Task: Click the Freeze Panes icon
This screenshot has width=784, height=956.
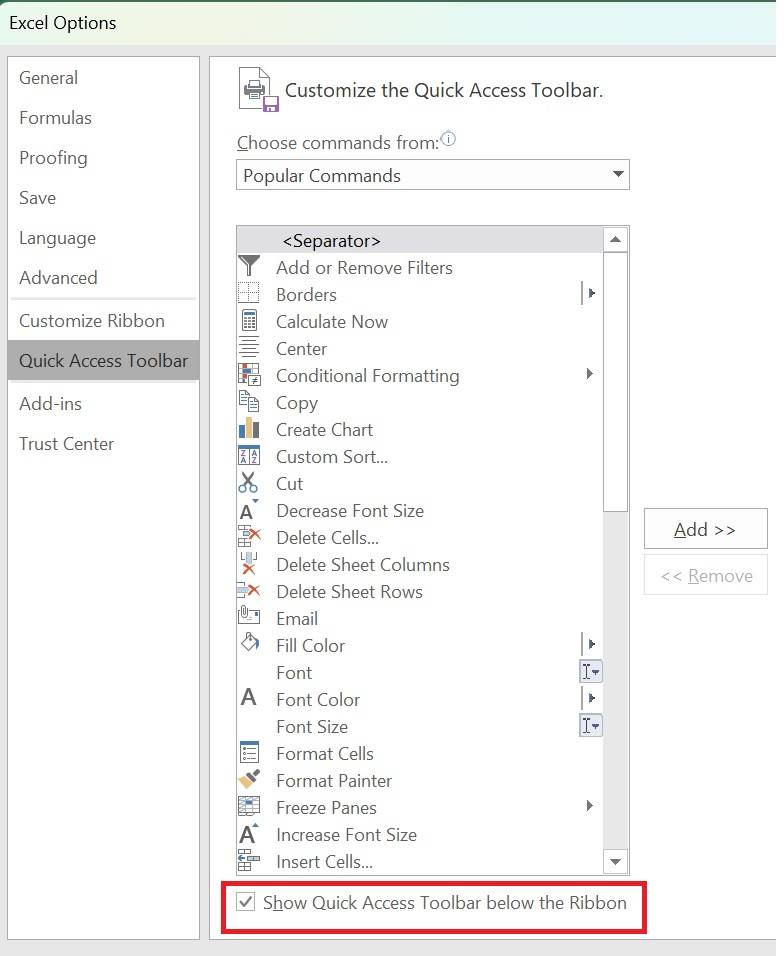Action: click(249, 807)
